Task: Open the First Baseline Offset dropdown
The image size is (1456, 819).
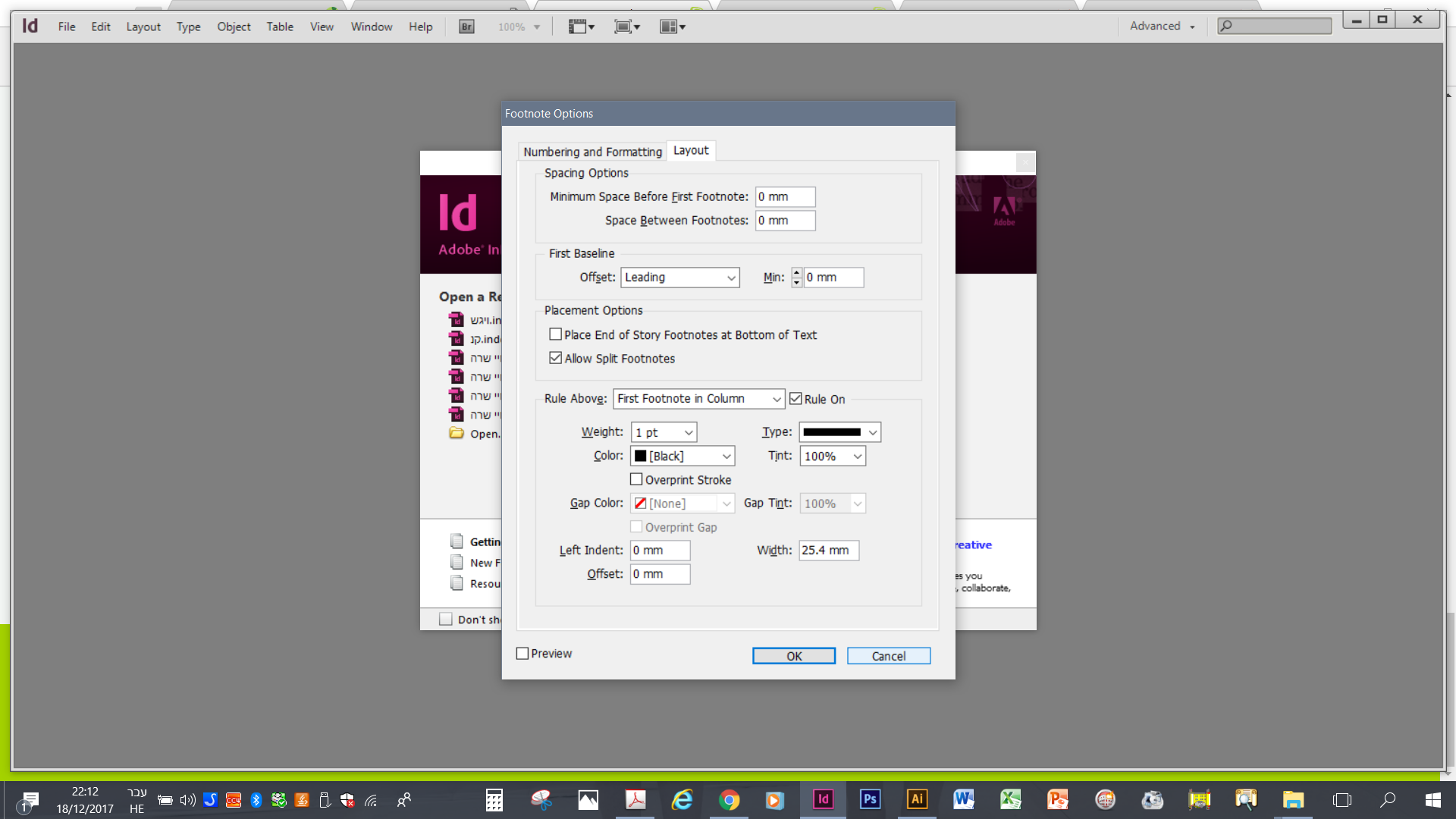Action: tap(679, 278)
